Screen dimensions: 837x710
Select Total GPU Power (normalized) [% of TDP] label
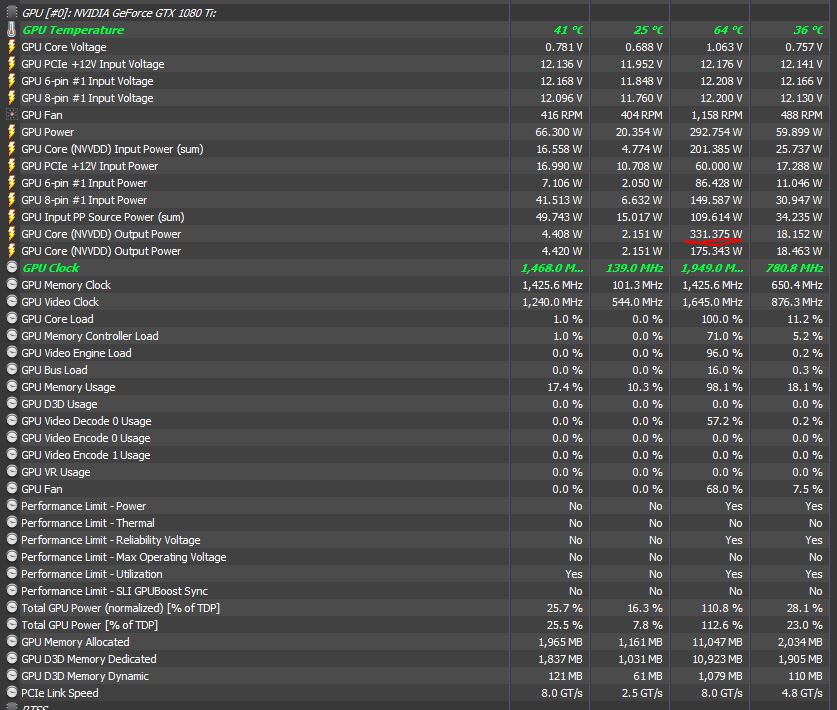coord(120,608)
